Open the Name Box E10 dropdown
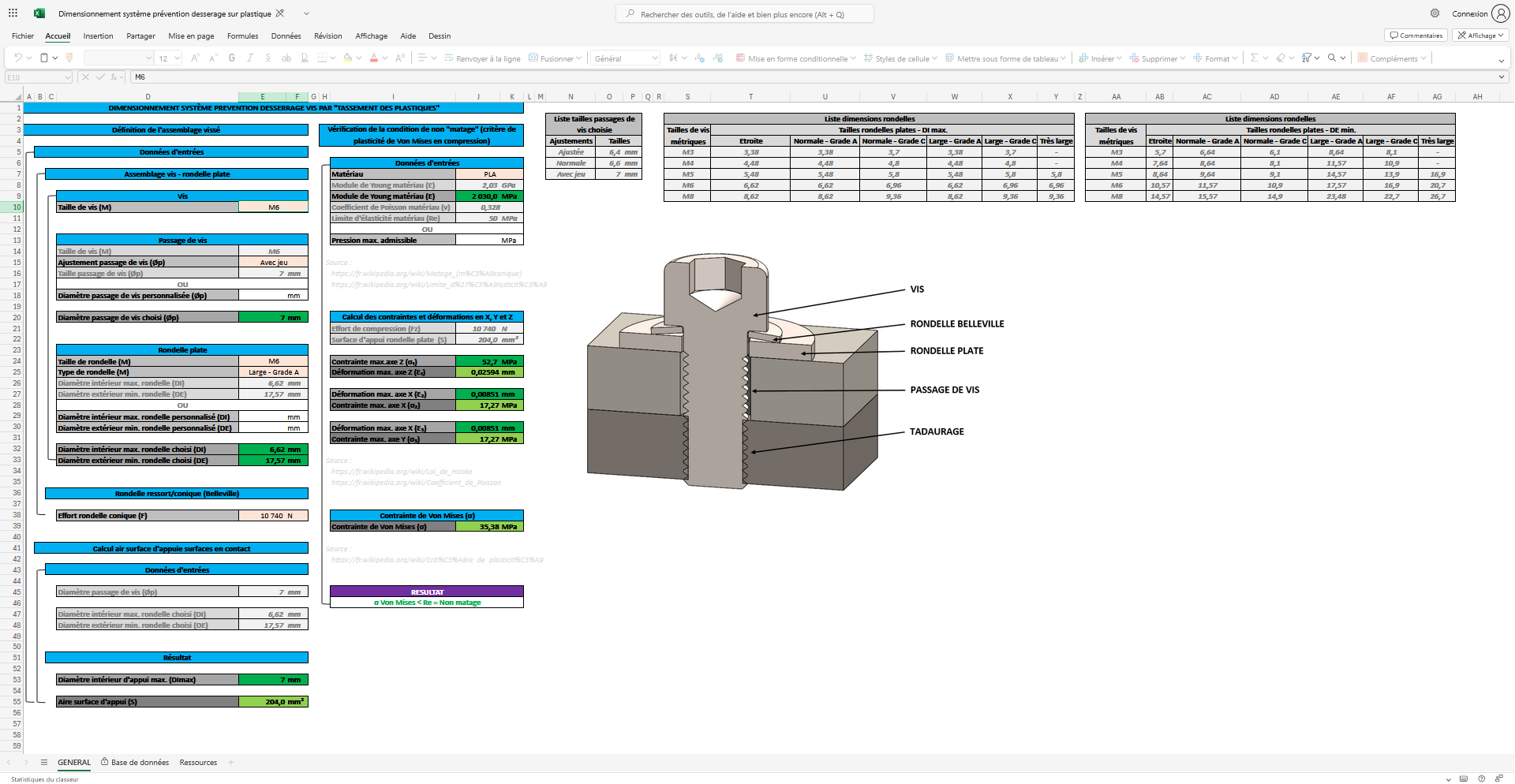 pos(67,77)
